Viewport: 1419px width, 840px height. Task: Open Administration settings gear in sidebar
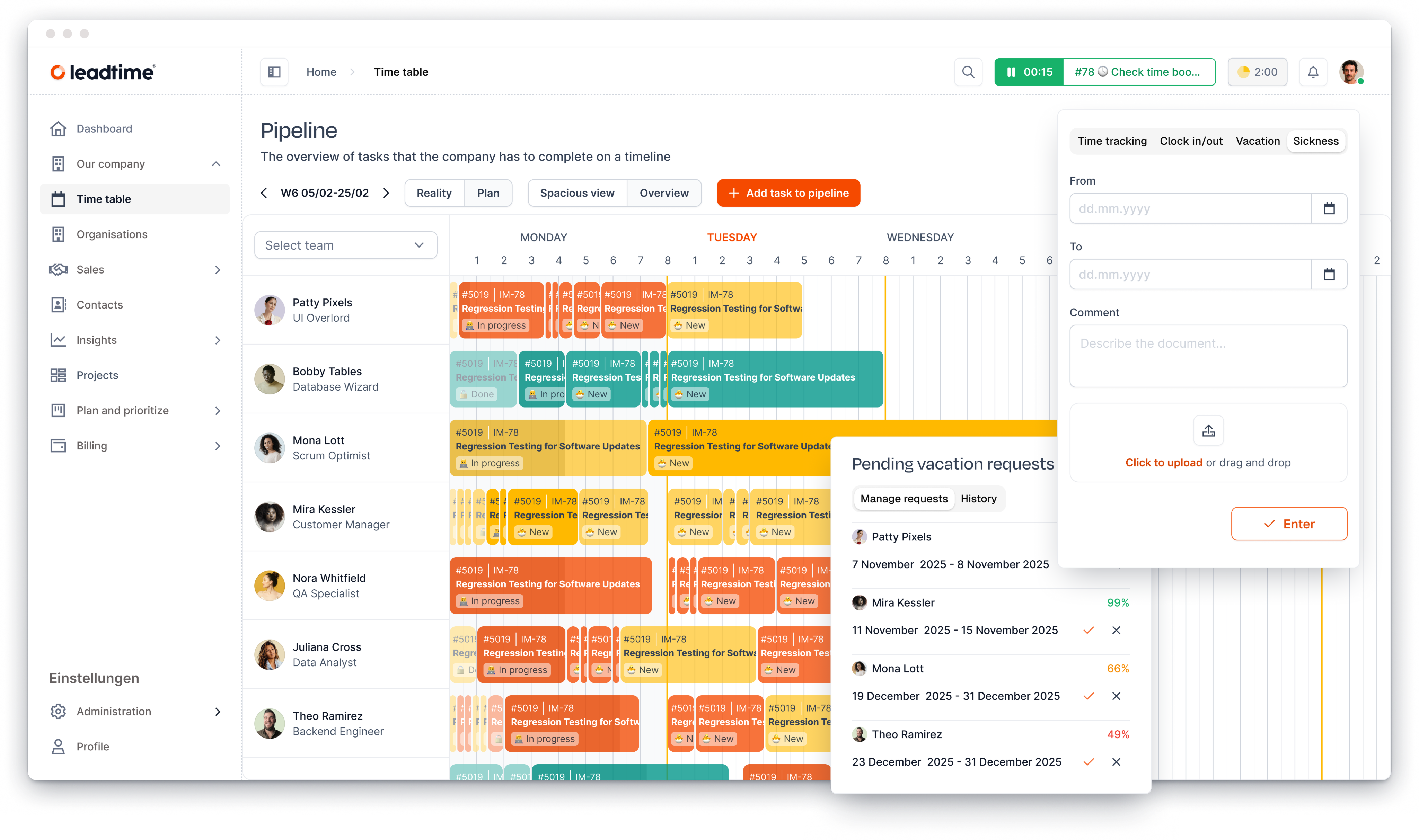tap(58, 712)
